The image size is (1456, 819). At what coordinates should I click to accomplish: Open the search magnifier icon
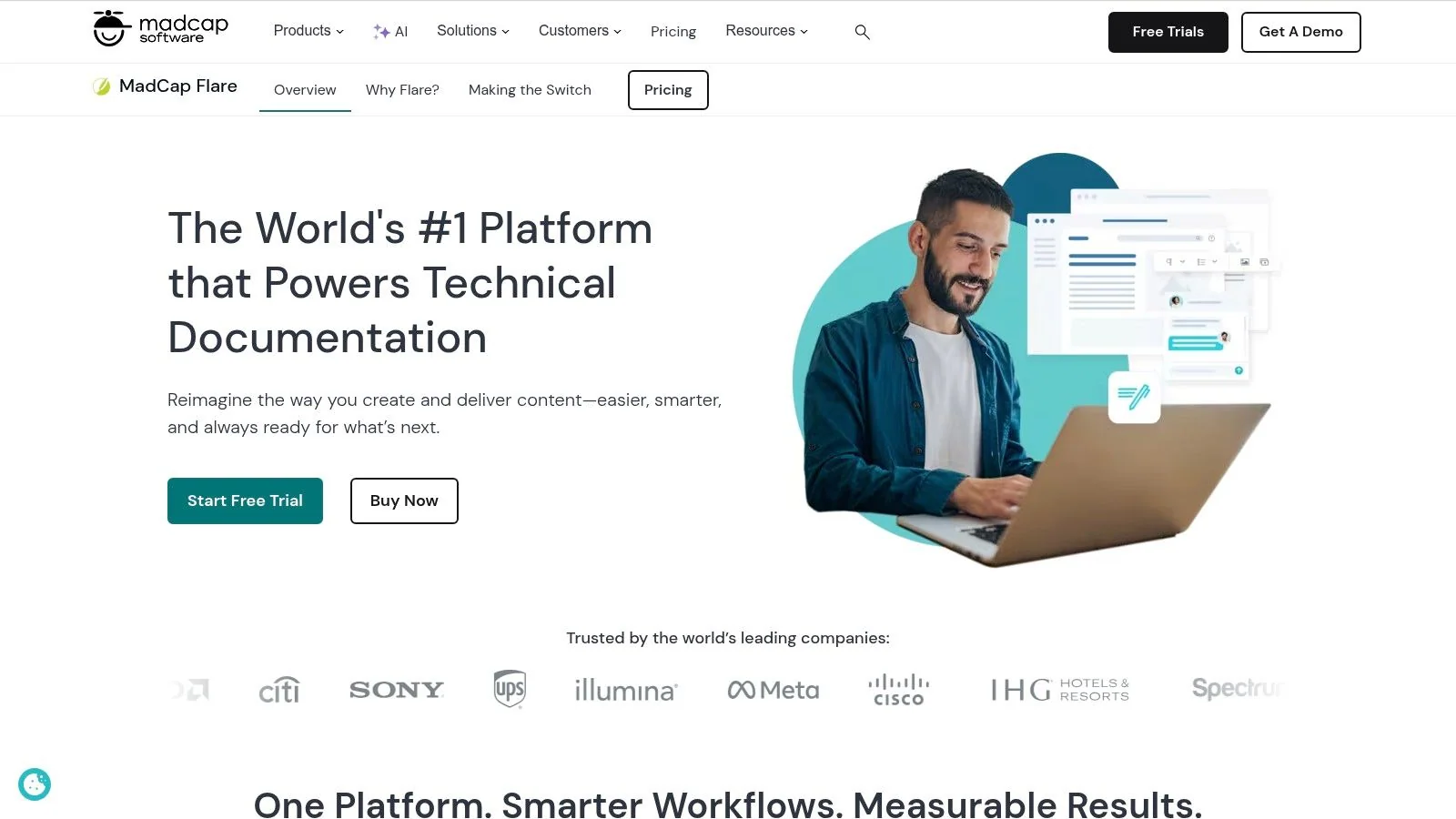coord(863,32)
